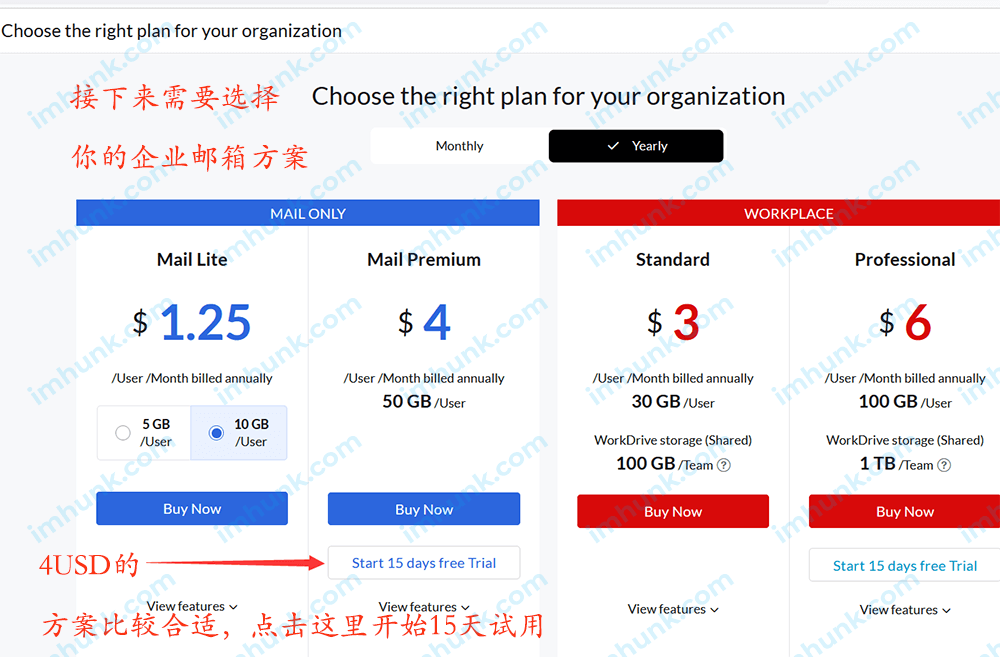Click the WORKPLACE category header
The image size is (1000, 657).
(779, 213)
